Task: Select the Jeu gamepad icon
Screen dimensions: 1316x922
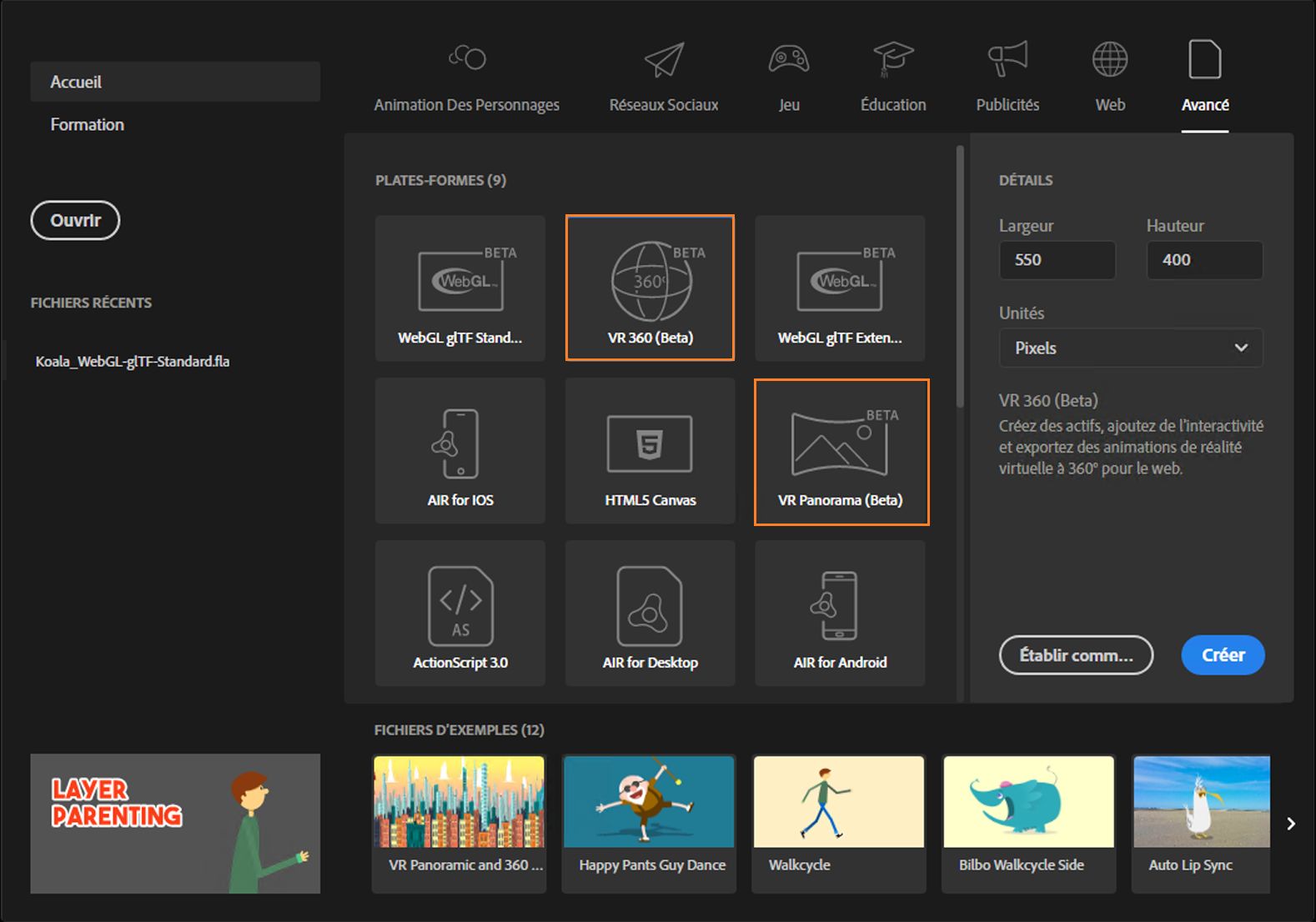Action: coord(789,59)
